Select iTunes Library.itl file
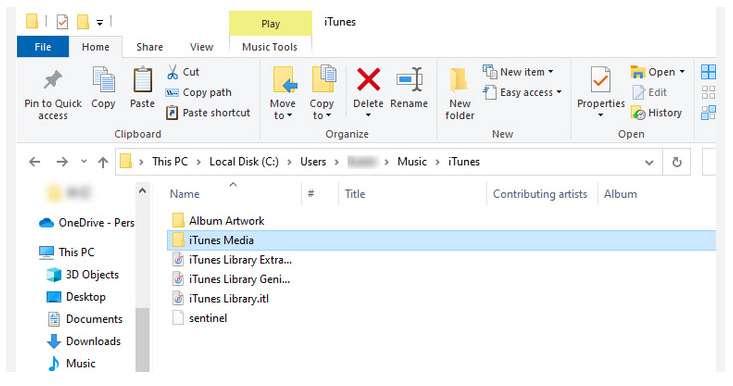The image size is (733, 386). click(221, 299)
